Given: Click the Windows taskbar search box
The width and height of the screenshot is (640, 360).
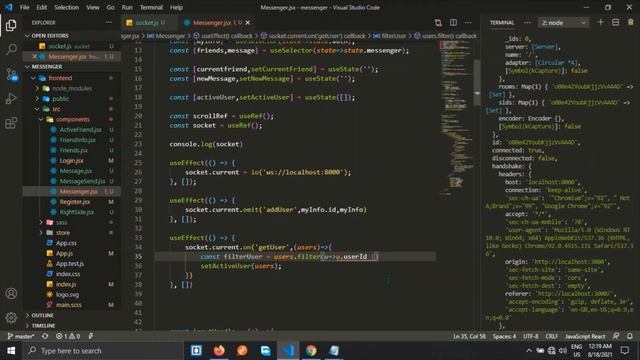Looking at the screenshot, I should 103,351.
